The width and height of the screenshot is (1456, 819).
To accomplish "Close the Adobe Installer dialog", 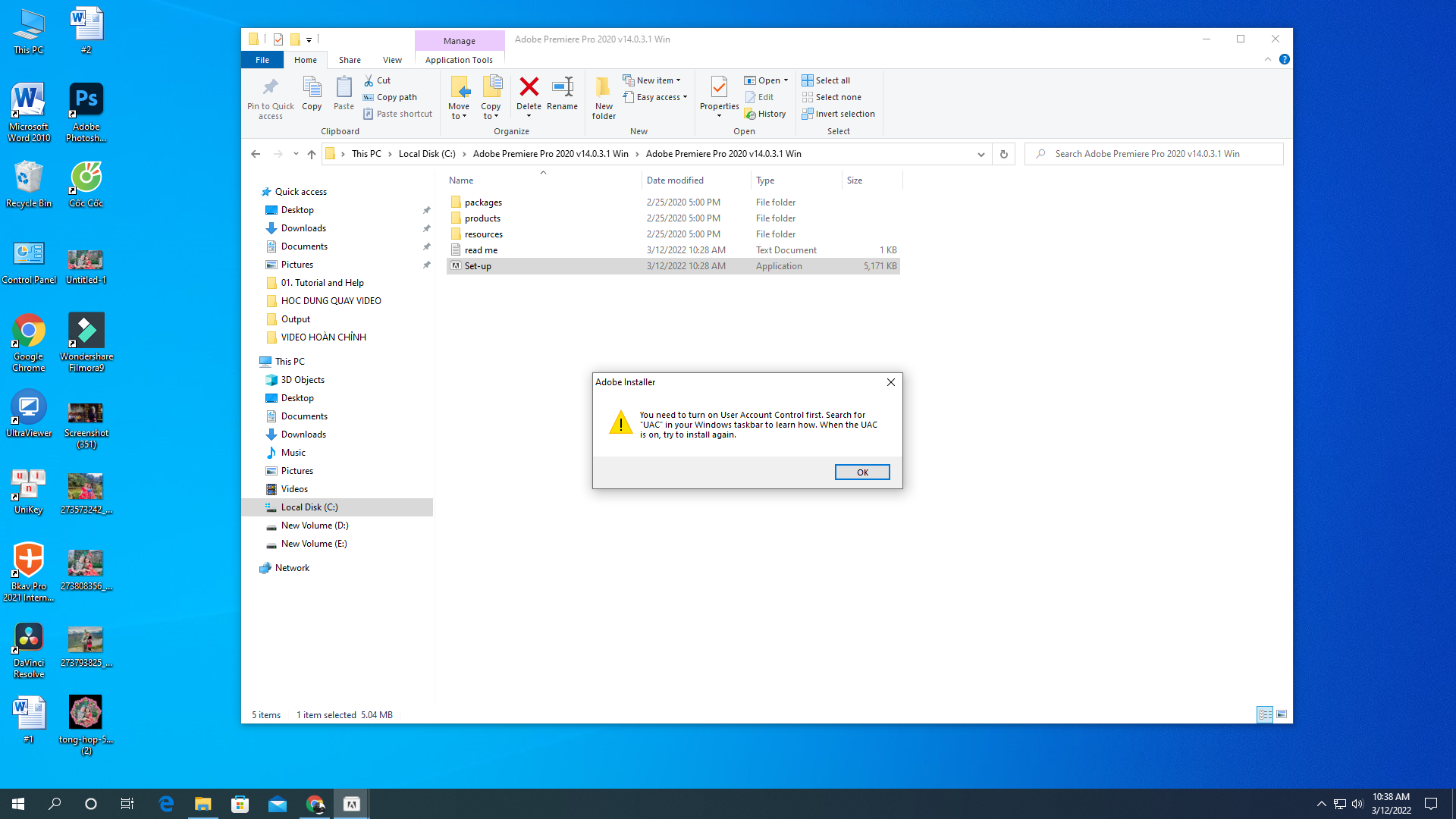I will [x=891, y=382].
